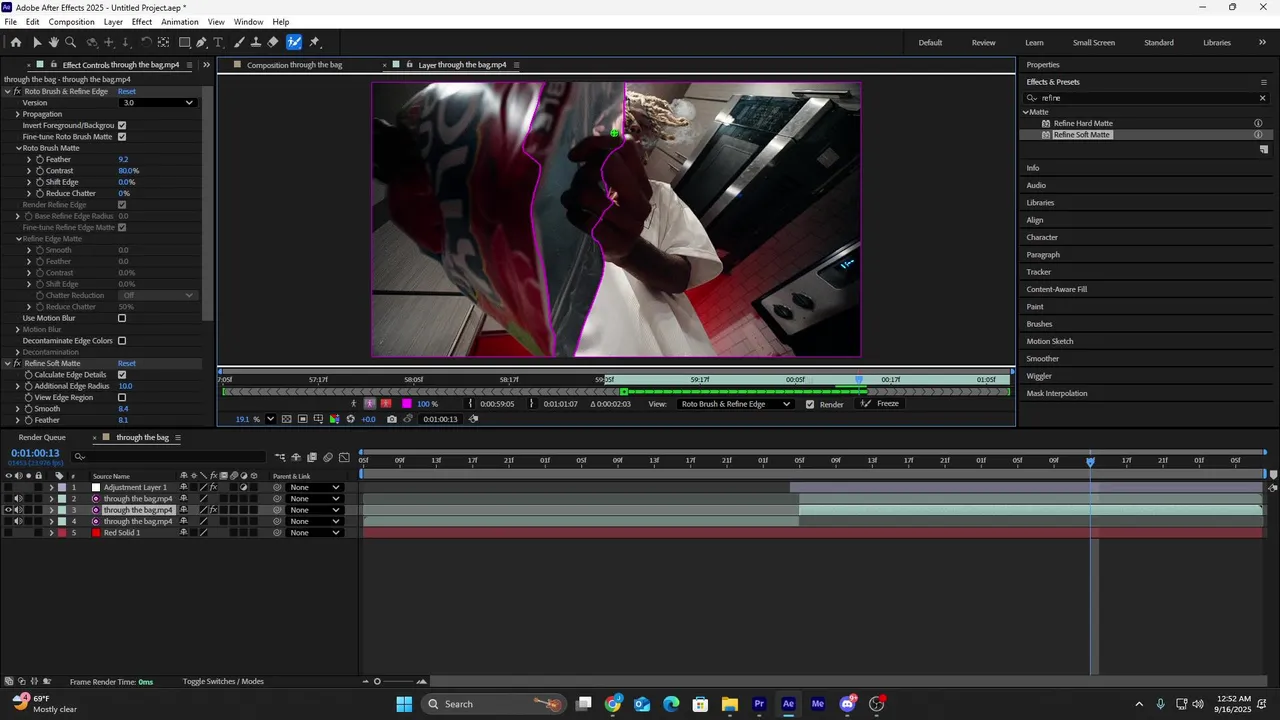
Task: Select the Roto Brush tool
Action: tap(294, 42)
